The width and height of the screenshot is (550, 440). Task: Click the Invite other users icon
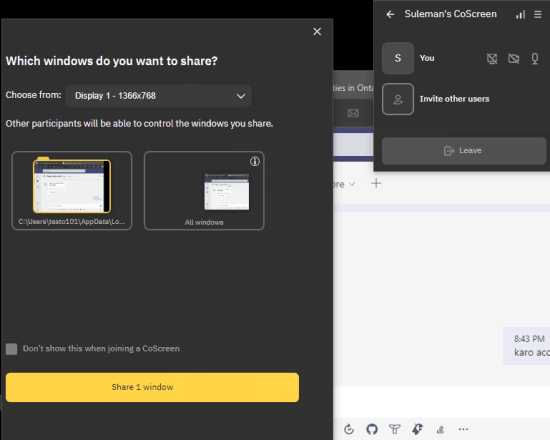click(398, 99)
